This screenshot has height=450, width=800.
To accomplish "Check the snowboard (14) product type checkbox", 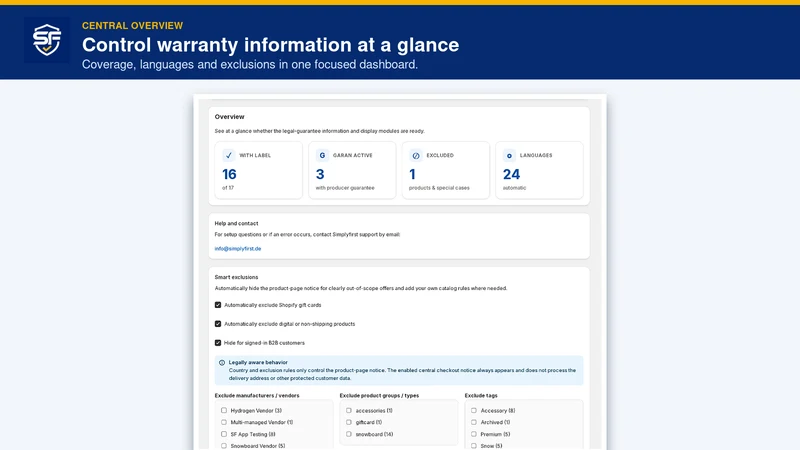I will [349, 434].
